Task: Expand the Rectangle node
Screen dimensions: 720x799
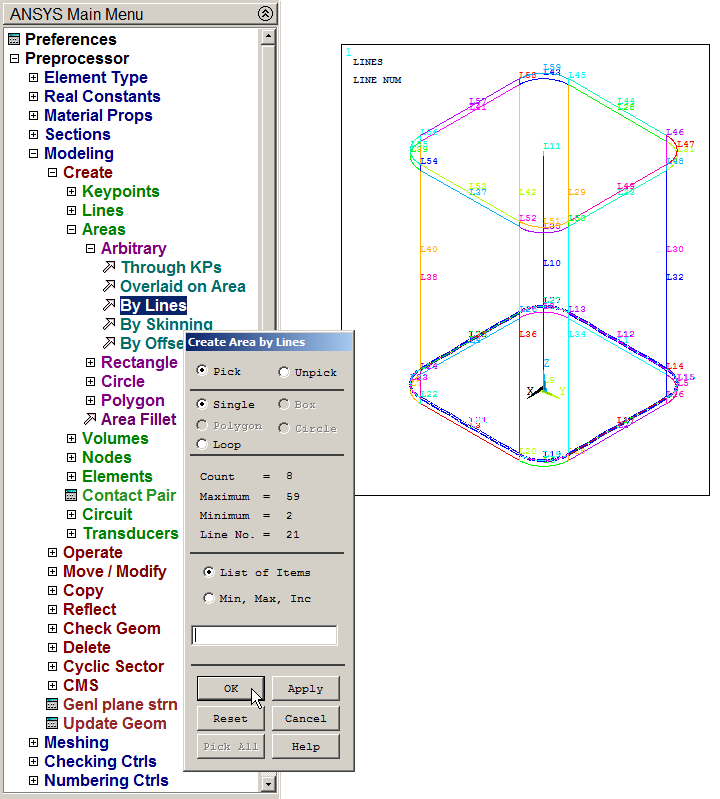Action: 90,362
